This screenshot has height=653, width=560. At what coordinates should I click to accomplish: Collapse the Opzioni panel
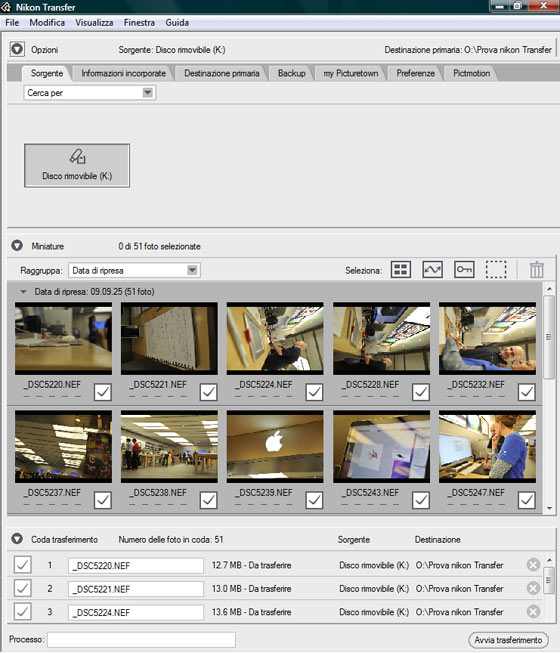click(x=17, y=50)
